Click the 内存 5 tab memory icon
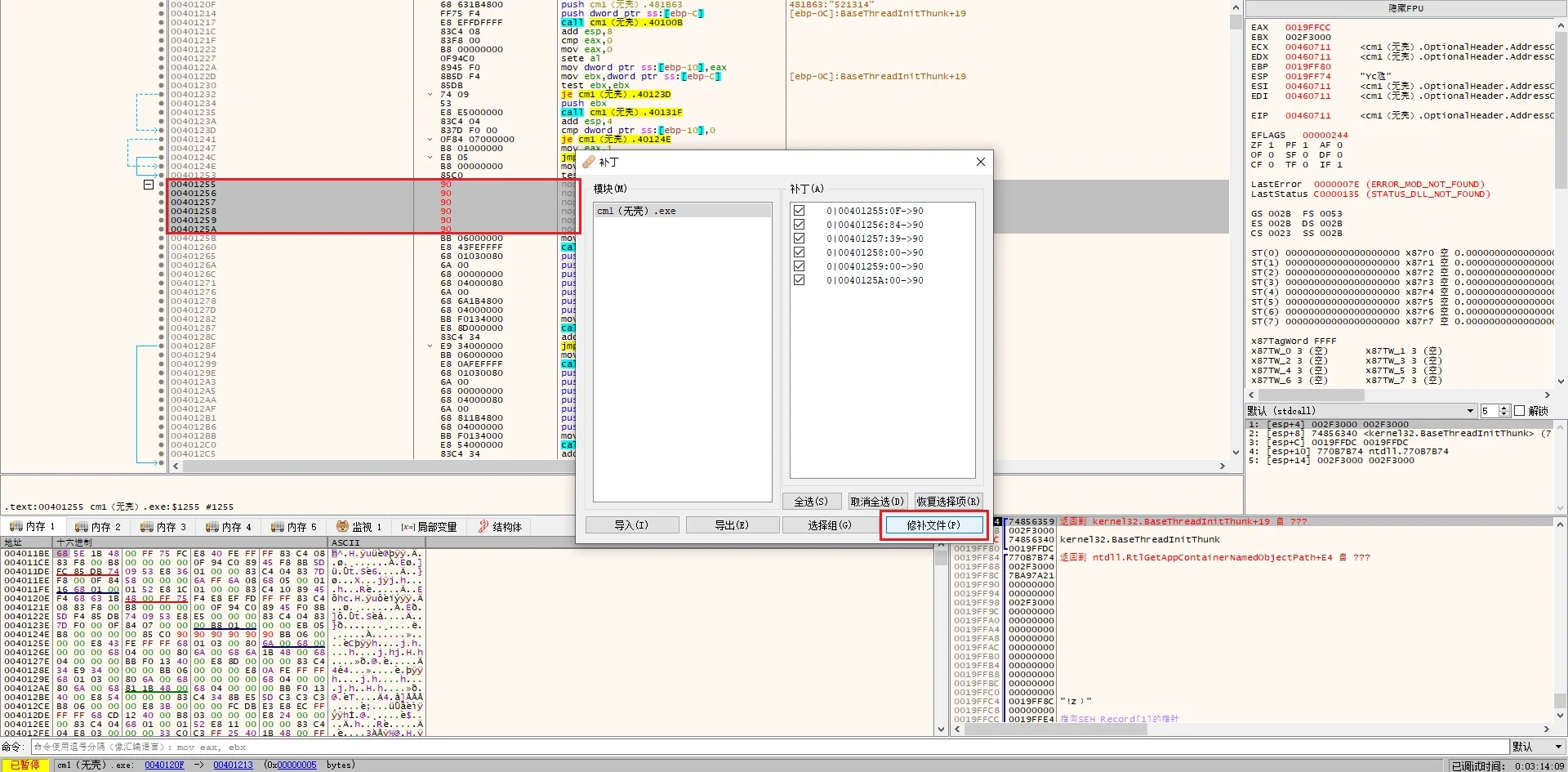The image size is (1568, 772). click(x=277, y=527)
